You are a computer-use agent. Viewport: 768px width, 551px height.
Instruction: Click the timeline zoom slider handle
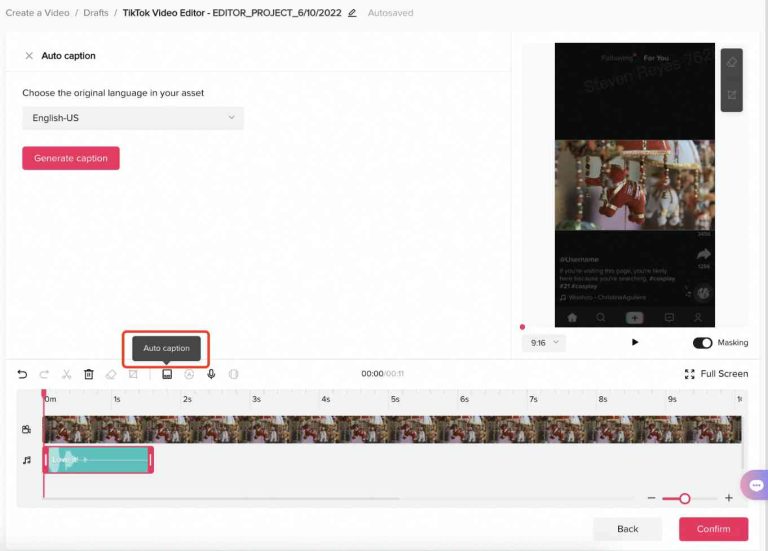click(x=685, y=499)
